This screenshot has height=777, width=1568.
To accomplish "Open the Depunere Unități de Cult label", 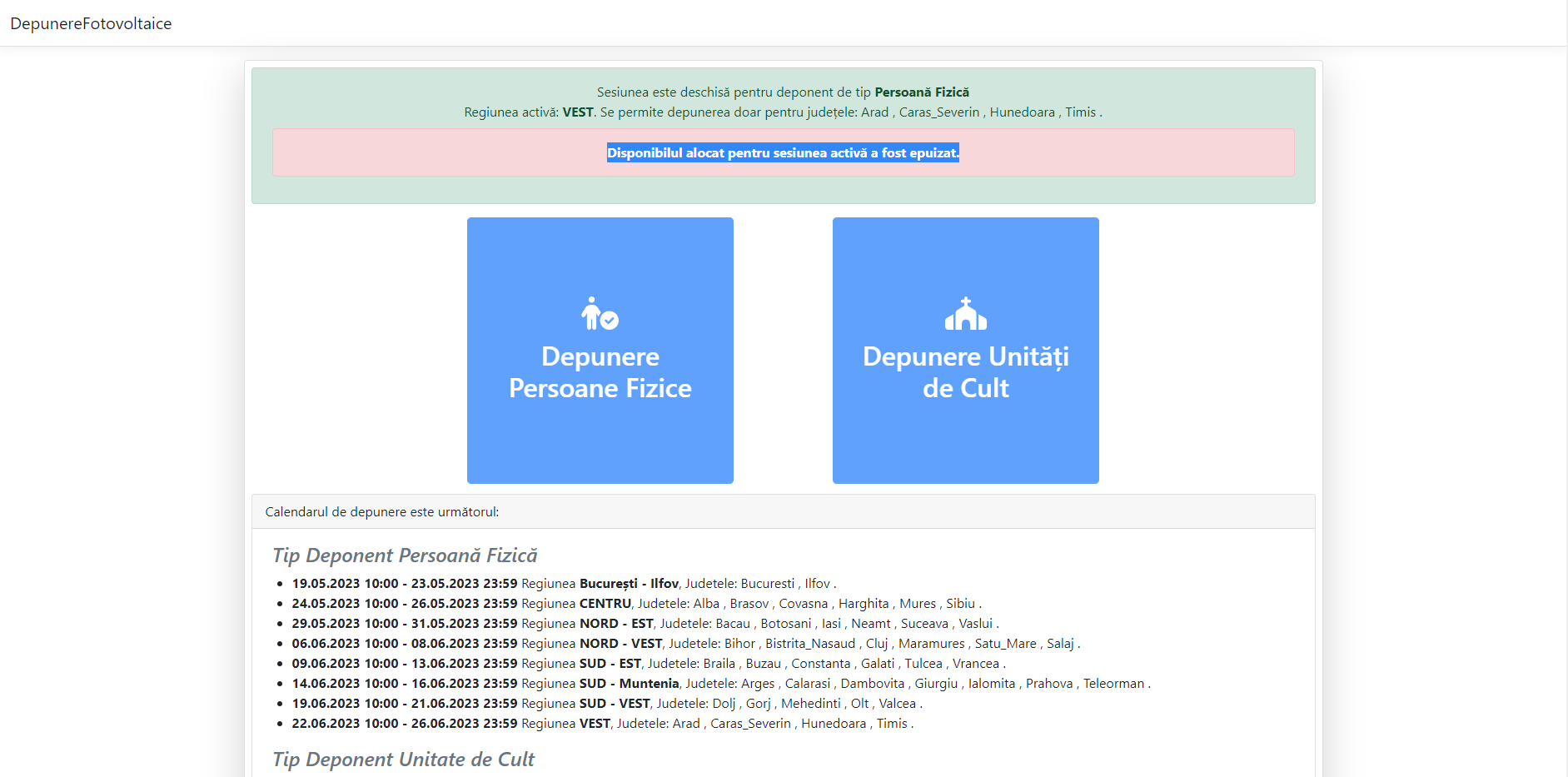I will pos(965,372).
